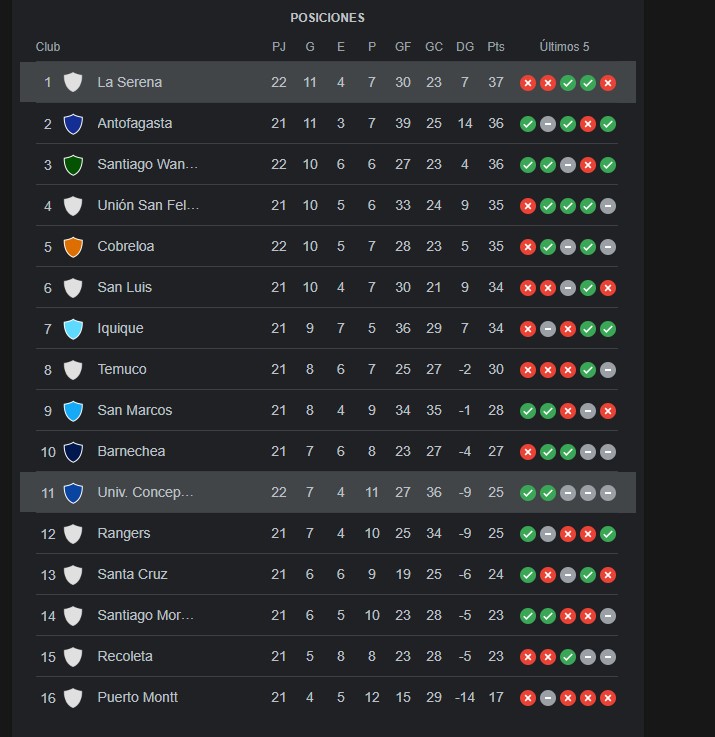The width and height of the screenshot is (715, 737).
Task: Open the Temuco team link
Action: (x=122, y=369)
